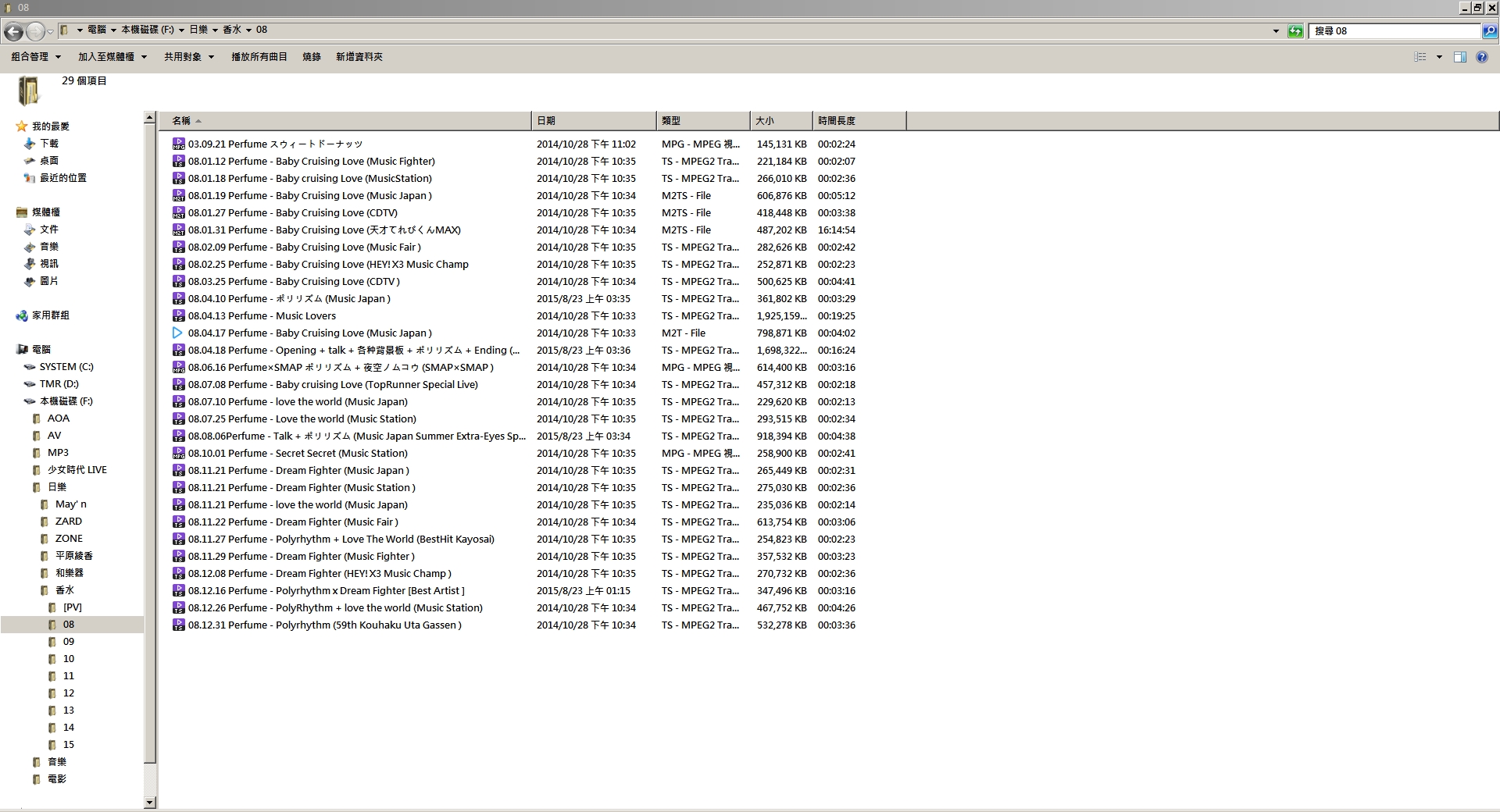
Task: Select the 15 folder in tree
Action: 69,744
